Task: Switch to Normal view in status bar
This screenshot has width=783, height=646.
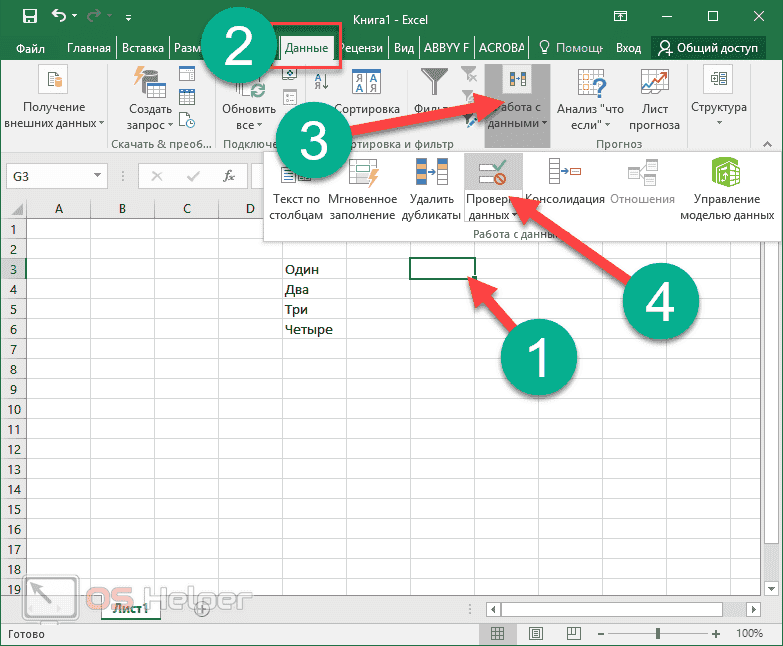Action: point(497,634)
